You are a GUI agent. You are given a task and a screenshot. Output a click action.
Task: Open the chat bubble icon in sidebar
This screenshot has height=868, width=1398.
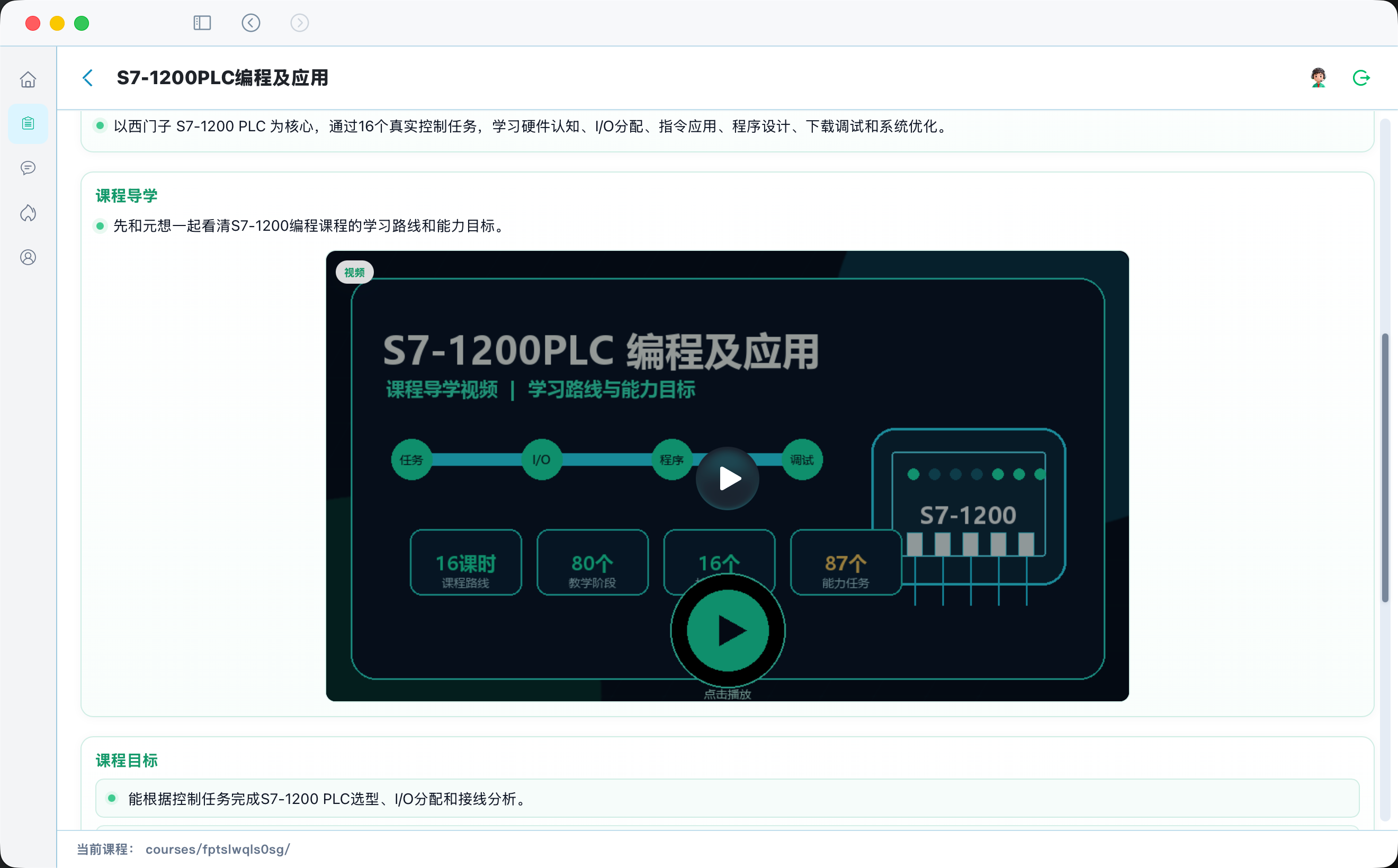click(x=28, y=168)
